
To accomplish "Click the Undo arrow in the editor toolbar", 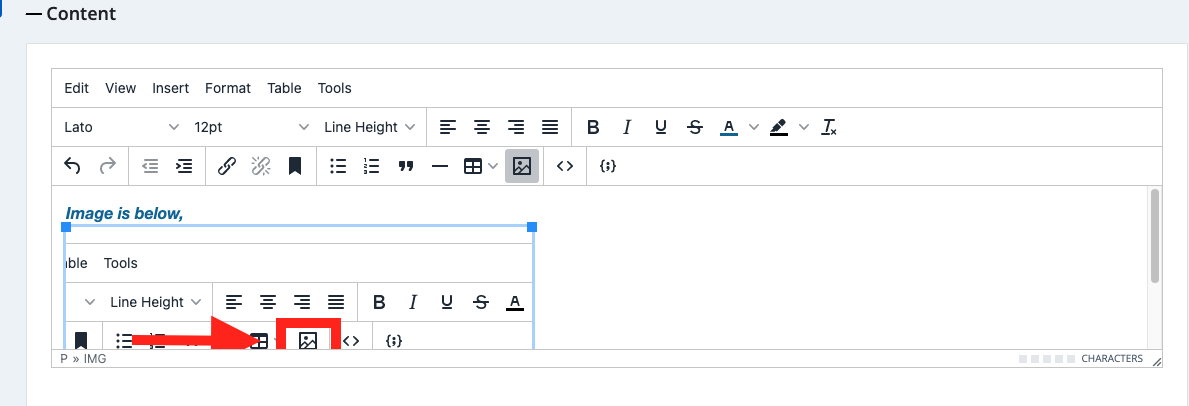I will coord(72,167).
